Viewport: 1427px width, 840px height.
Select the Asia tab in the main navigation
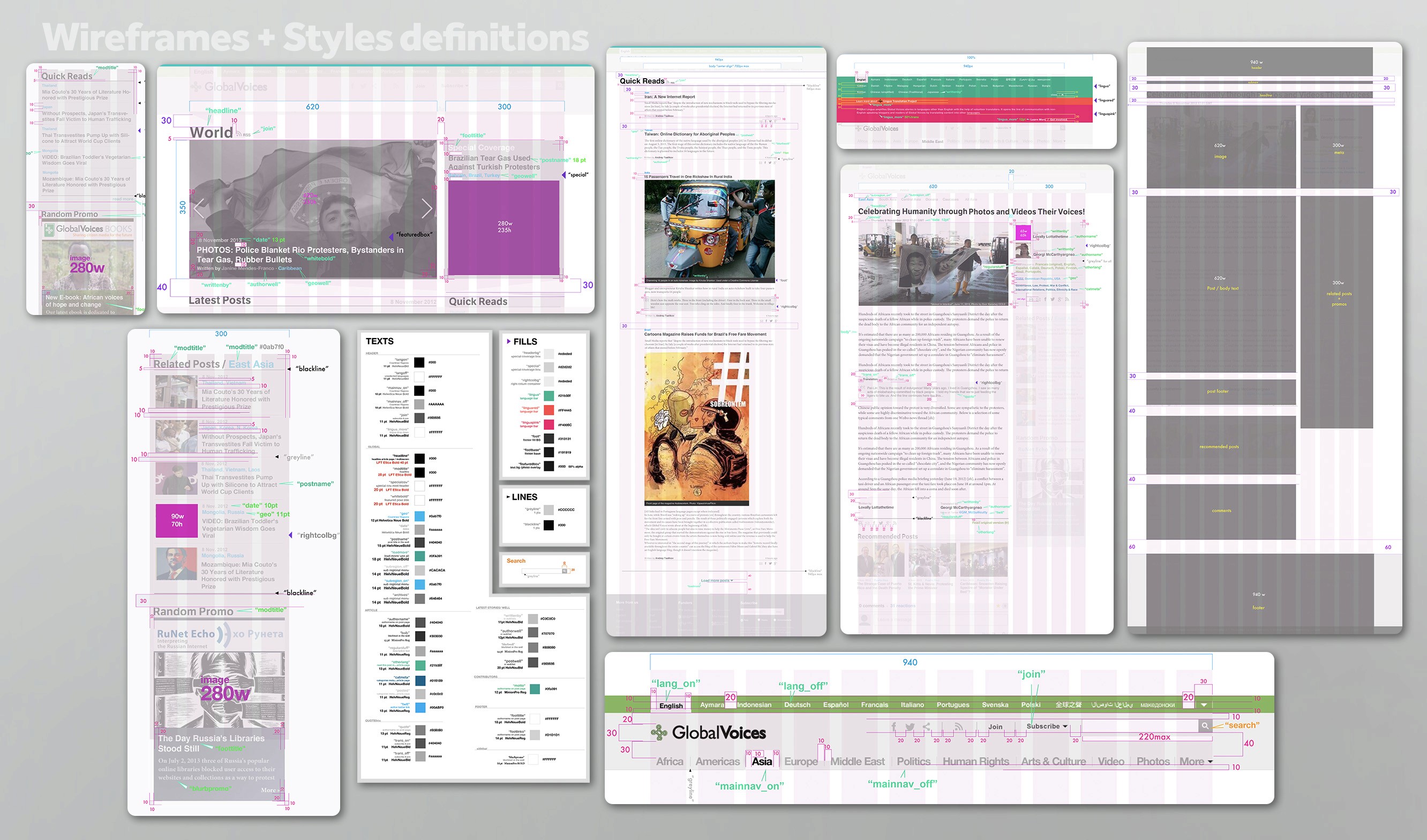(x=762, y=761)
